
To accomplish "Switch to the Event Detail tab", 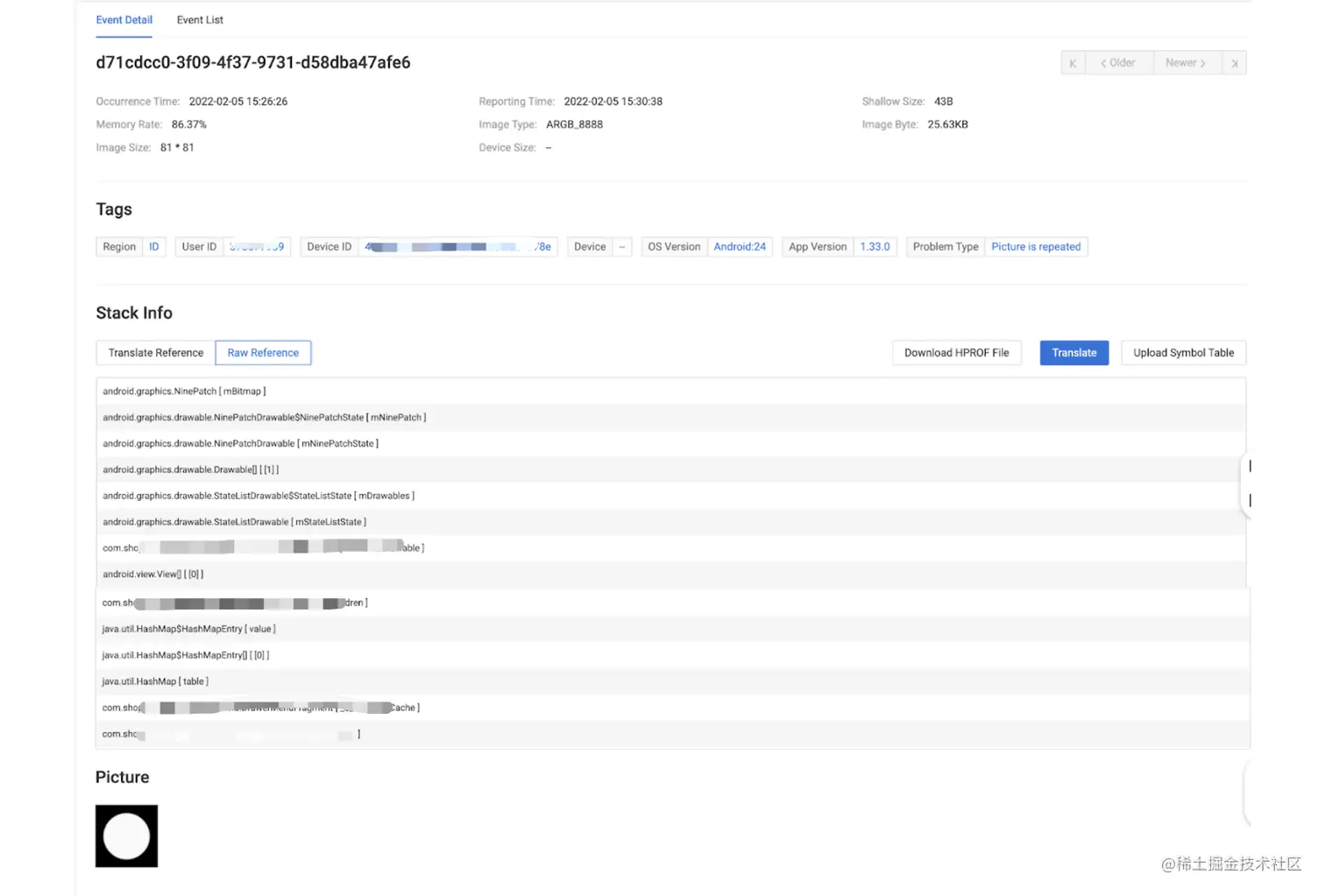I will tap(124, 19).
